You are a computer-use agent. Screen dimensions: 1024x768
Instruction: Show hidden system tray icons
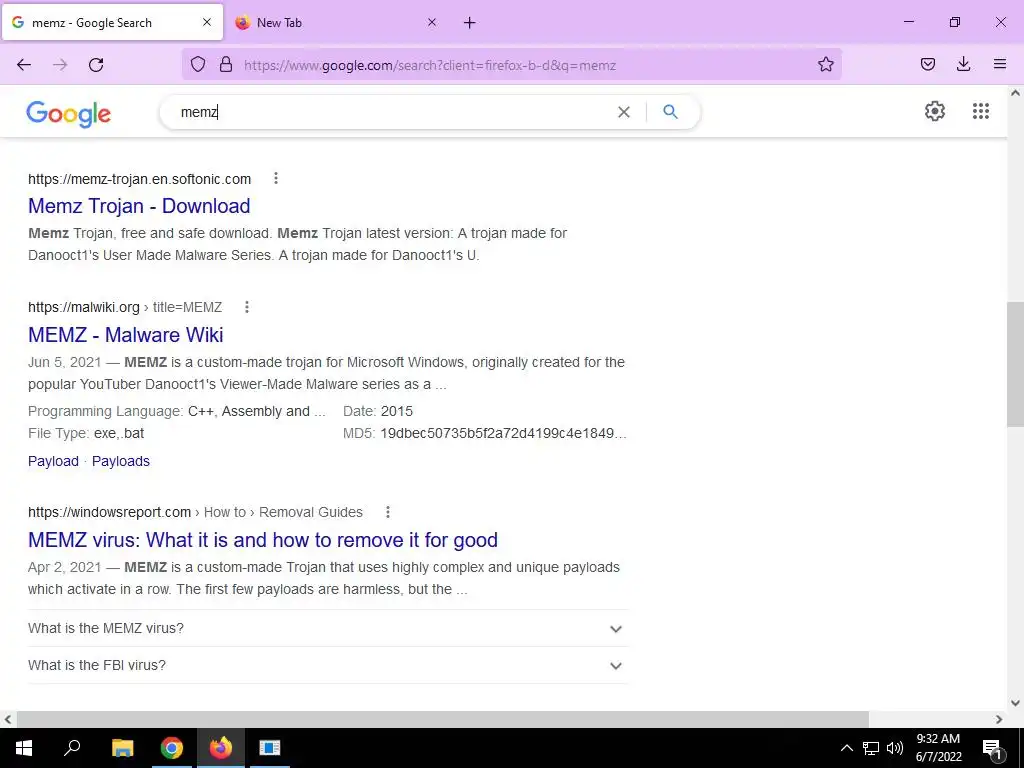tap(846, 748)
